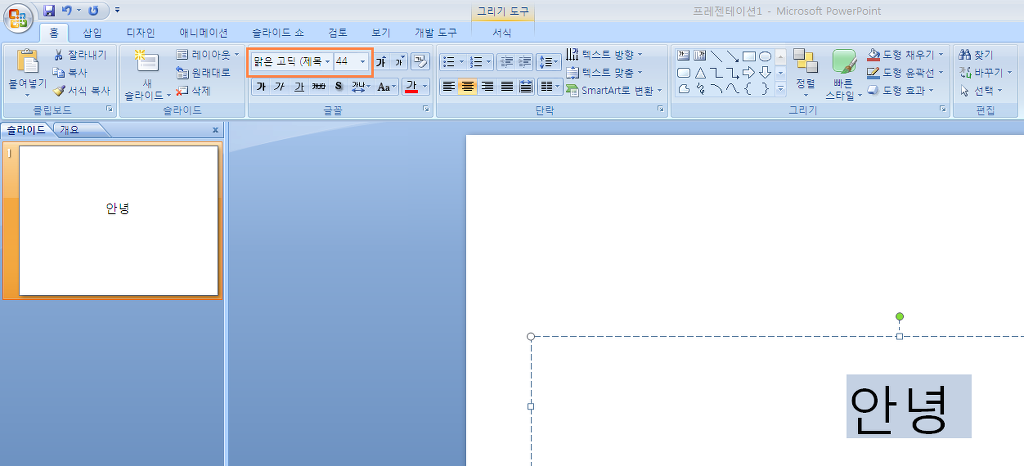Image resolution: width=1024 pixels, height=466 pixels.
Task: Click the Delete slide (삭제) button
Action: [193, 90]
